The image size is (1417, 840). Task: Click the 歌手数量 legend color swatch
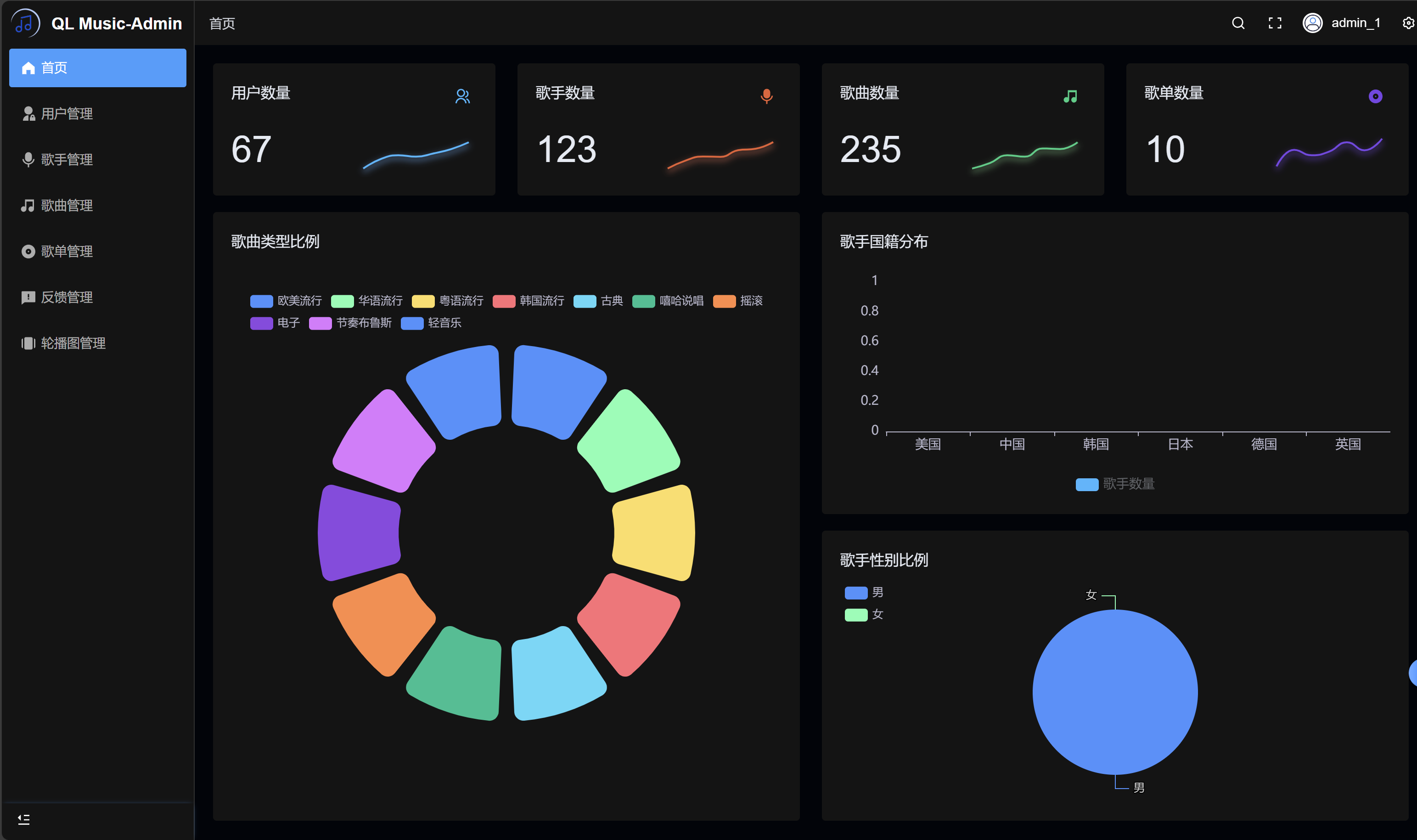coord(1087,485)
